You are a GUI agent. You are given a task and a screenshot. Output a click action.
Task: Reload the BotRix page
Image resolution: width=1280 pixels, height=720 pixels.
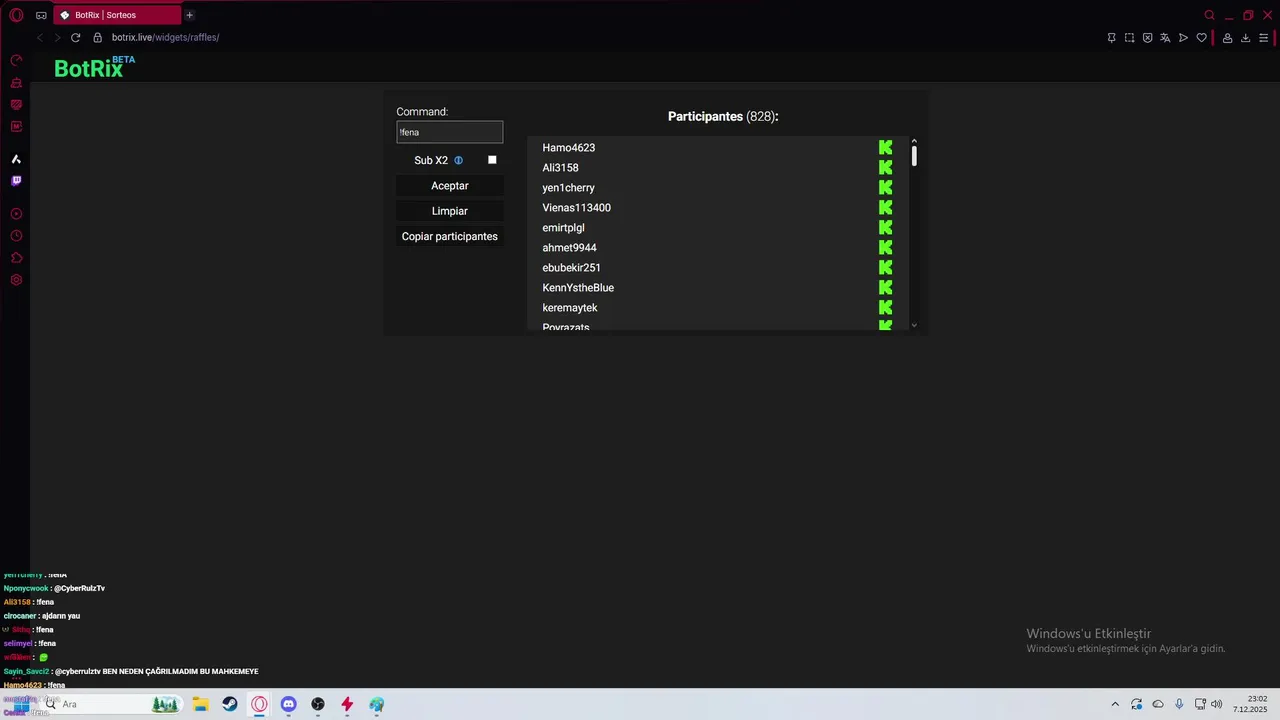(x=75, y=37)
